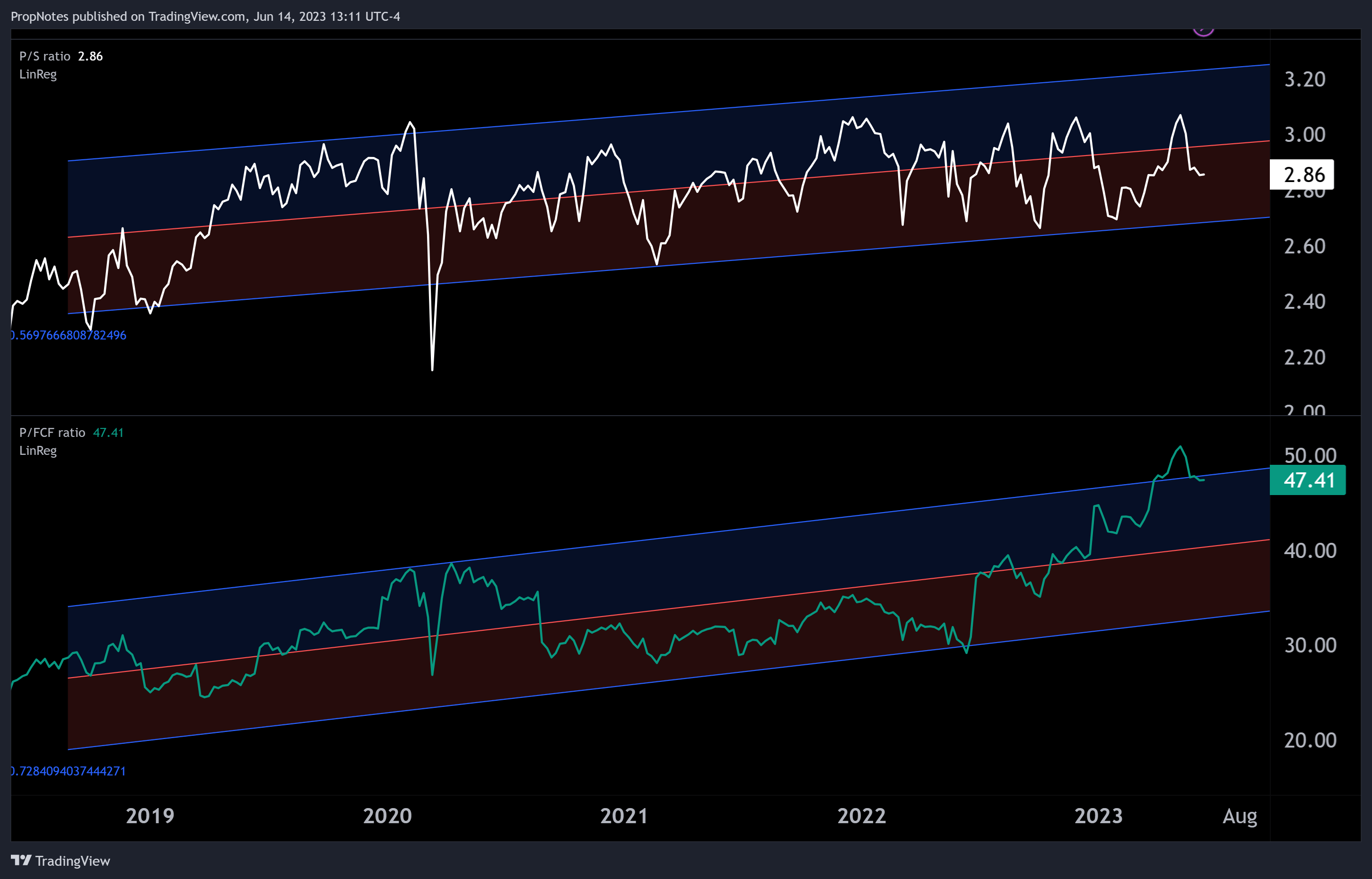Viewport: 1372px width, 879px height.
Task: Click the 2021 time axis label
Action: coord(624,816)
